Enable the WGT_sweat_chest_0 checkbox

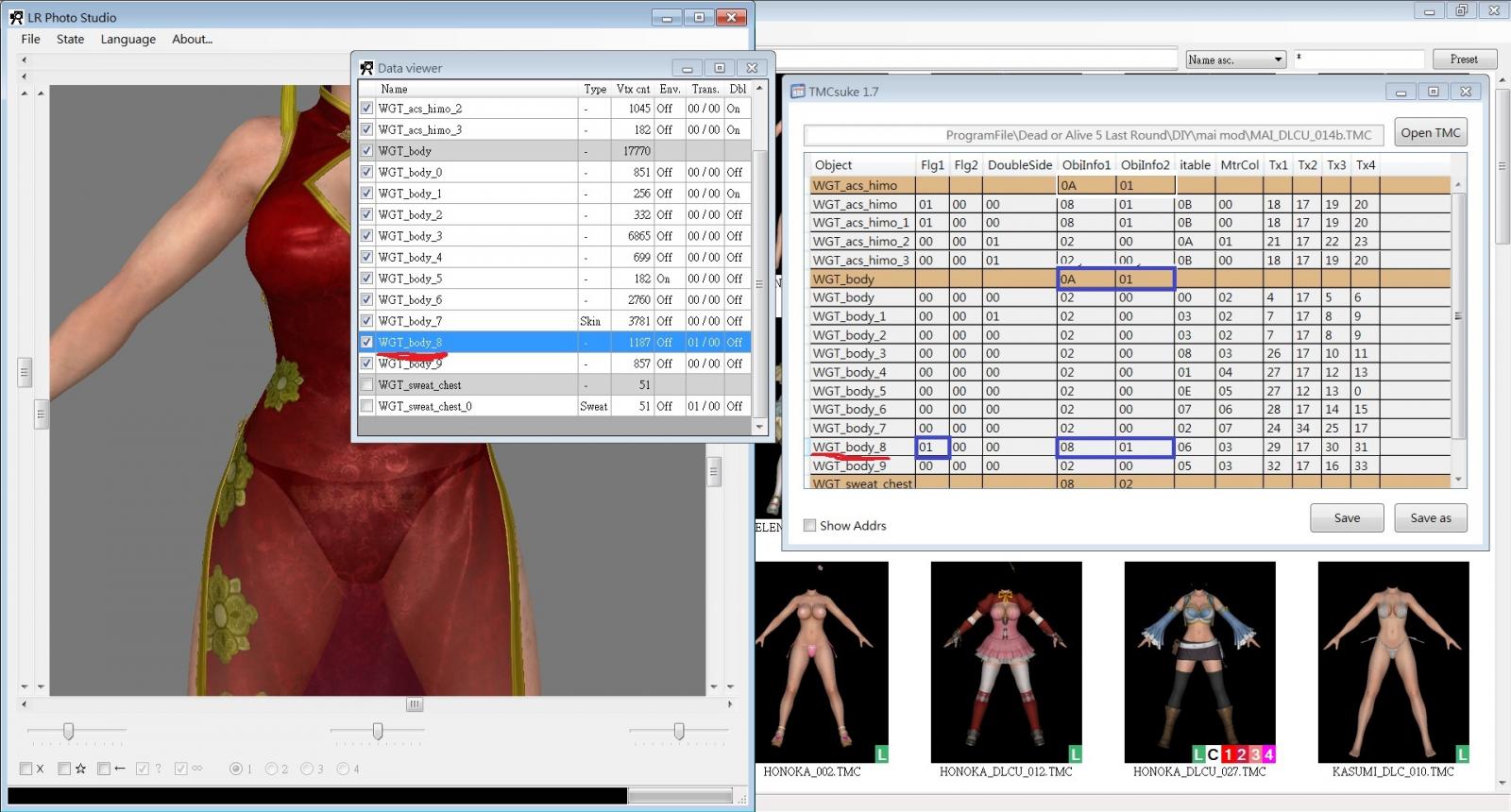pyautogui.click(x=366, y=406)
